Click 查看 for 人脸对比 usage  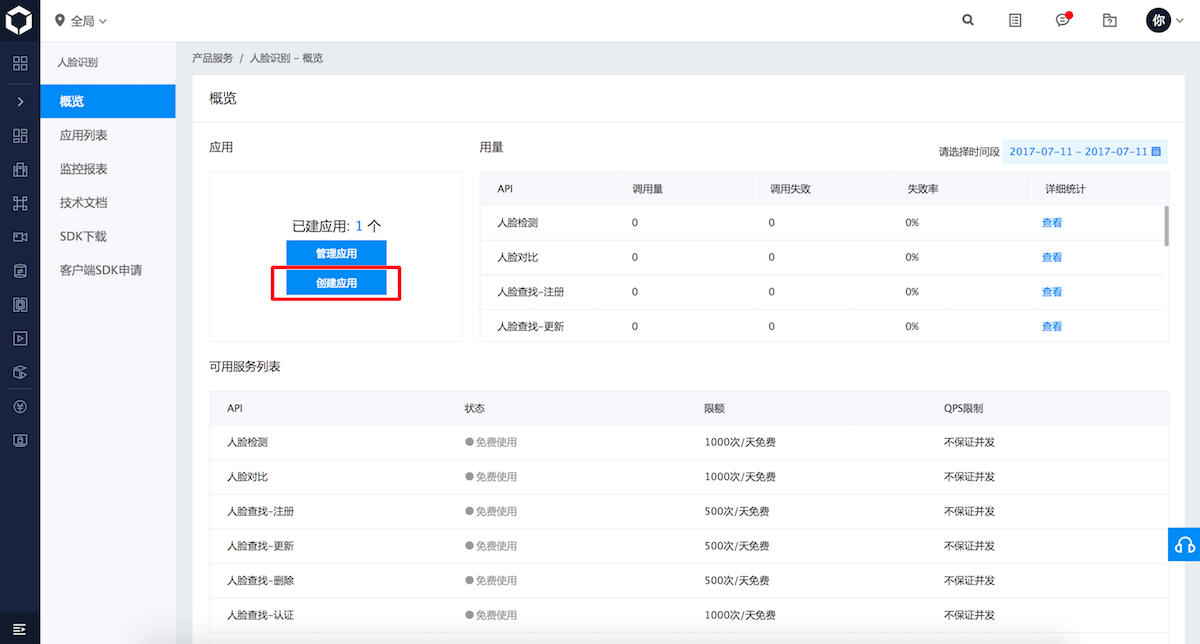pos(1052,257)
